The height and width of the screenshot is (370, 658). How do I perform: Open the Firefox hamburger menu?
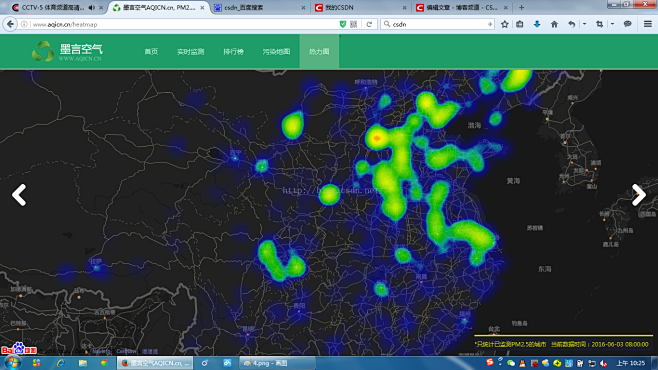tap(648, 24)
